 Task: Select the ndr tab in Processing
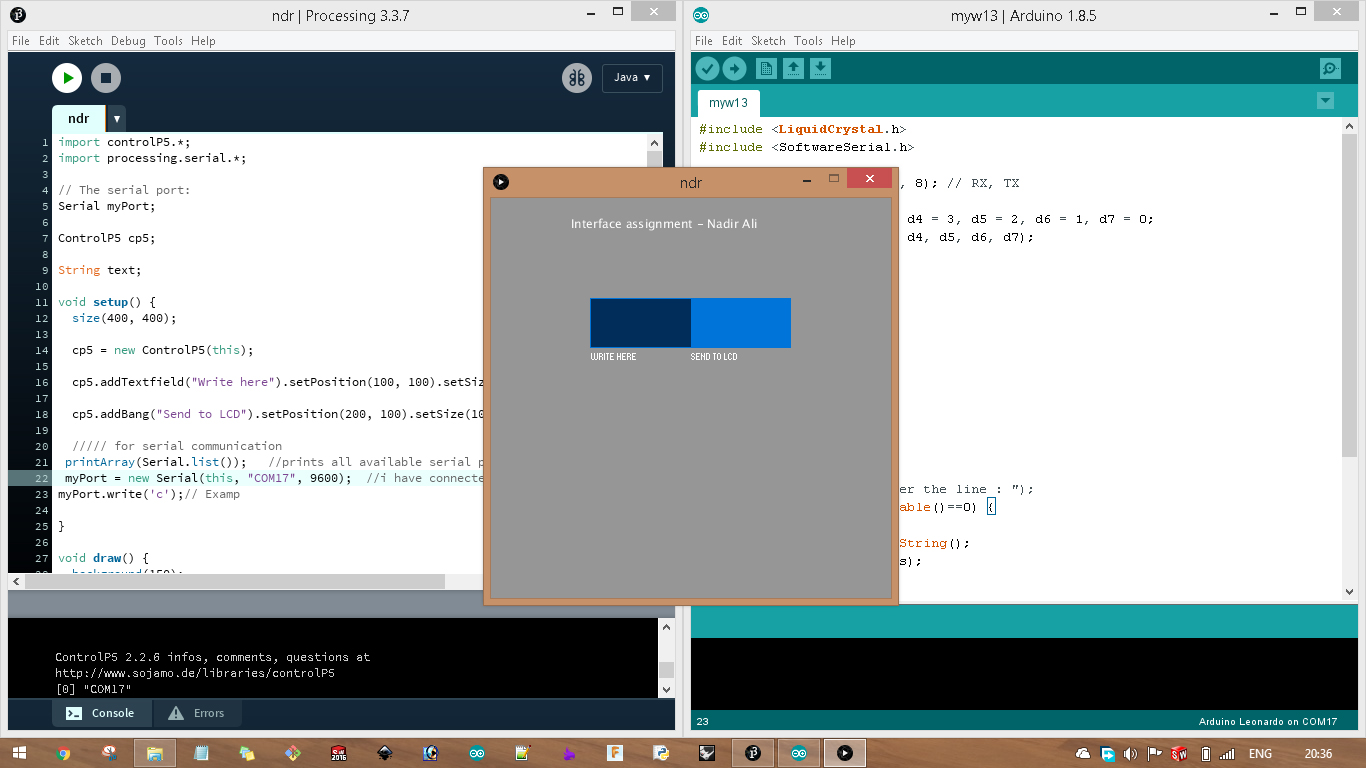pos(79,118)
